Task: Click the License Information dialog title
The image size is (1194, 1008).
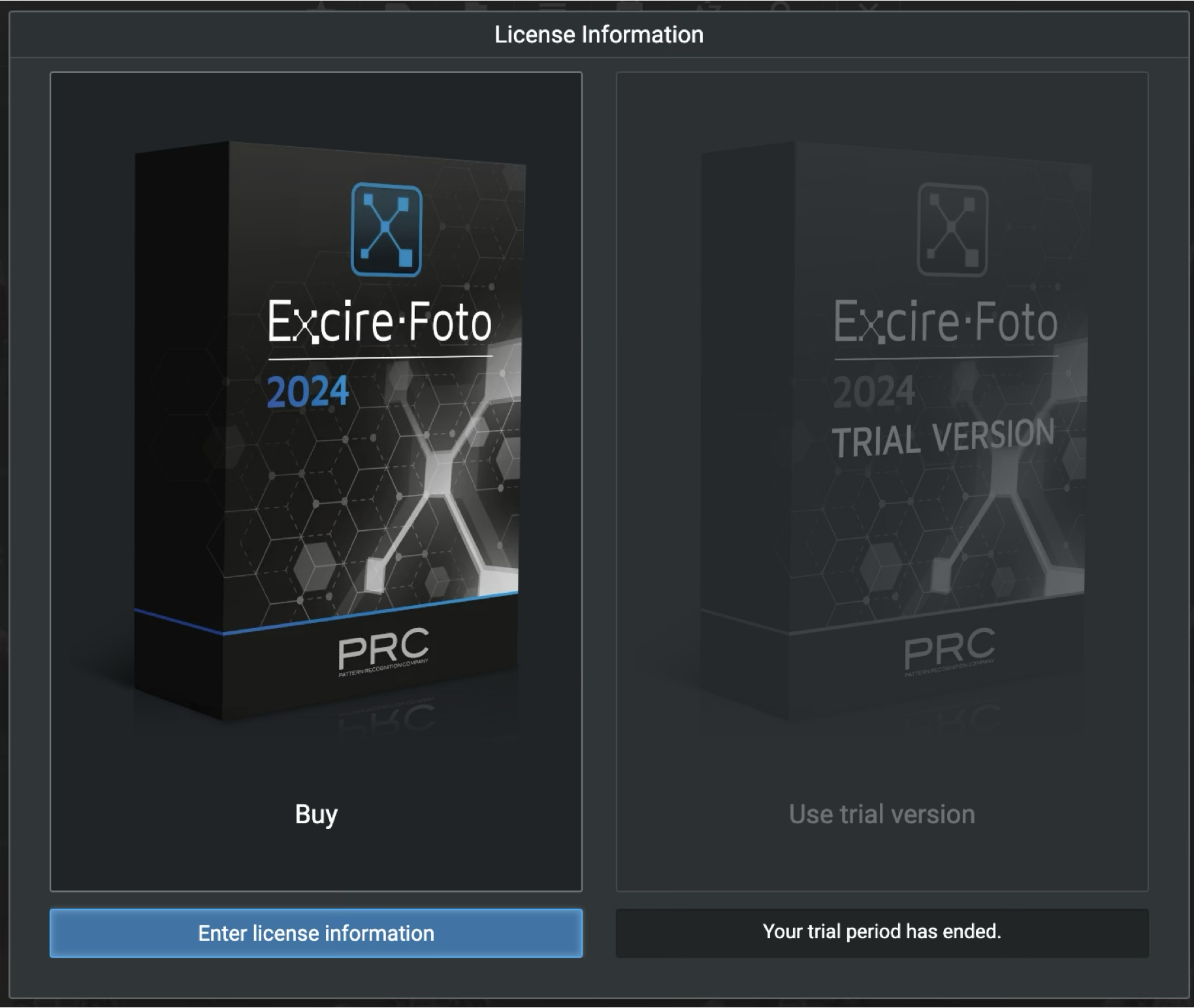Action: click(x=599, y=35)
